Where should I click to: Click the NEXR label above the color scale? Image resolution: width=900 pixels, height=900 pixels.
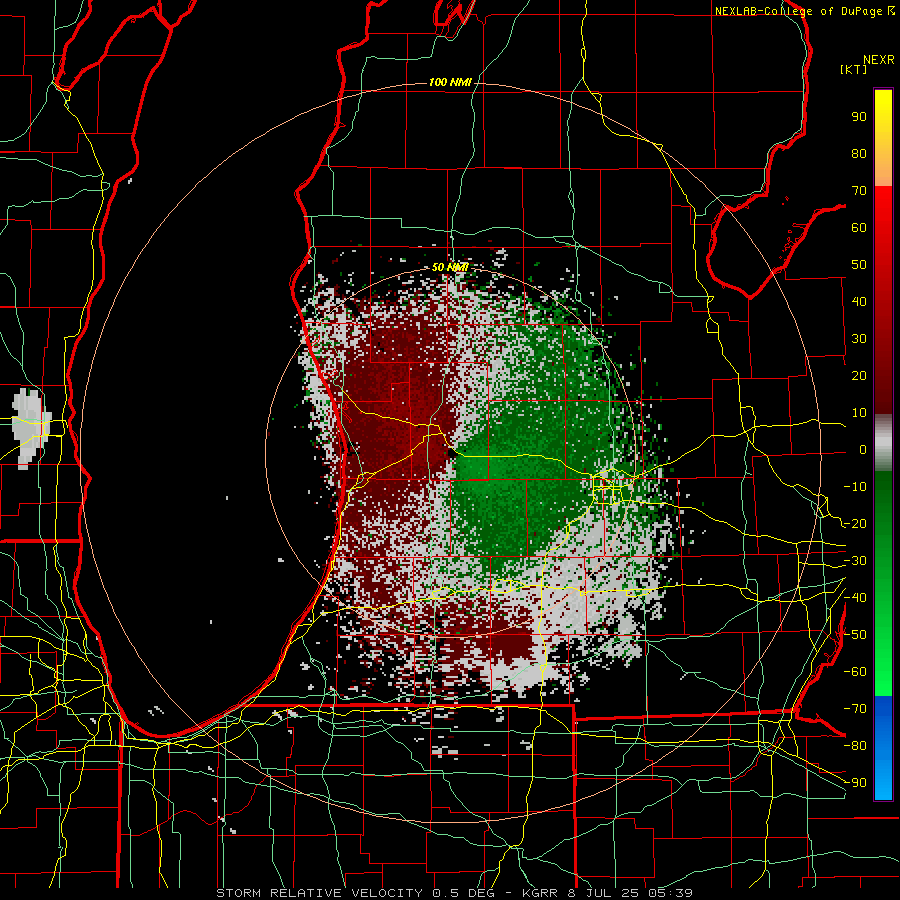pyautogui.click(x=878, y=60)
